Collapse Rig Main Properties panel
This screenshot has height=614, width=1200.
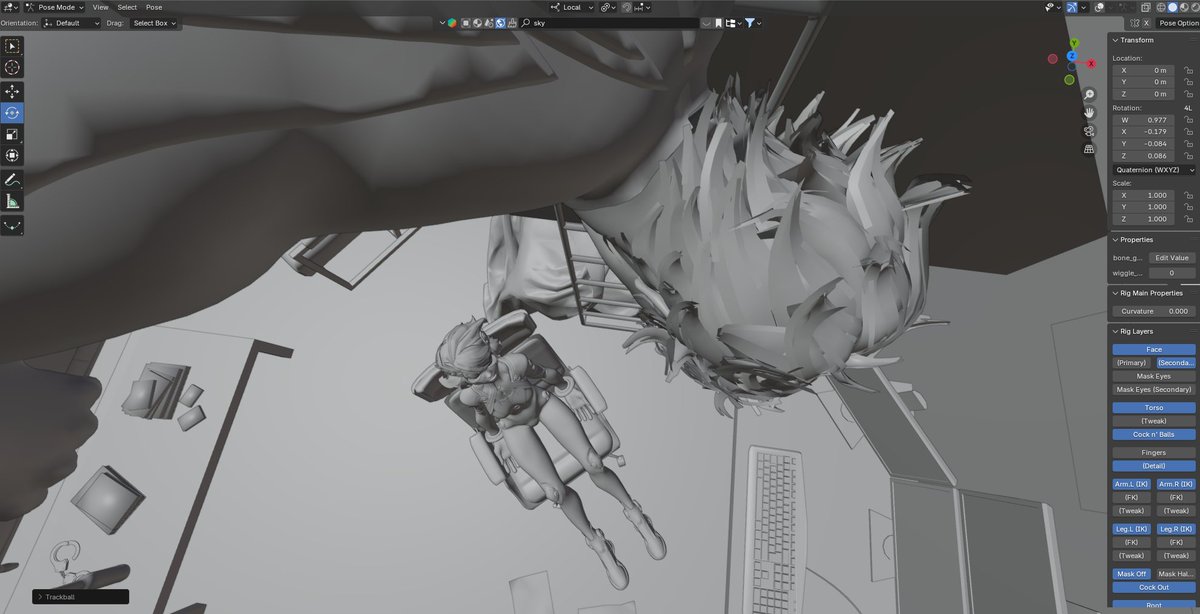tap(1148, 293)
